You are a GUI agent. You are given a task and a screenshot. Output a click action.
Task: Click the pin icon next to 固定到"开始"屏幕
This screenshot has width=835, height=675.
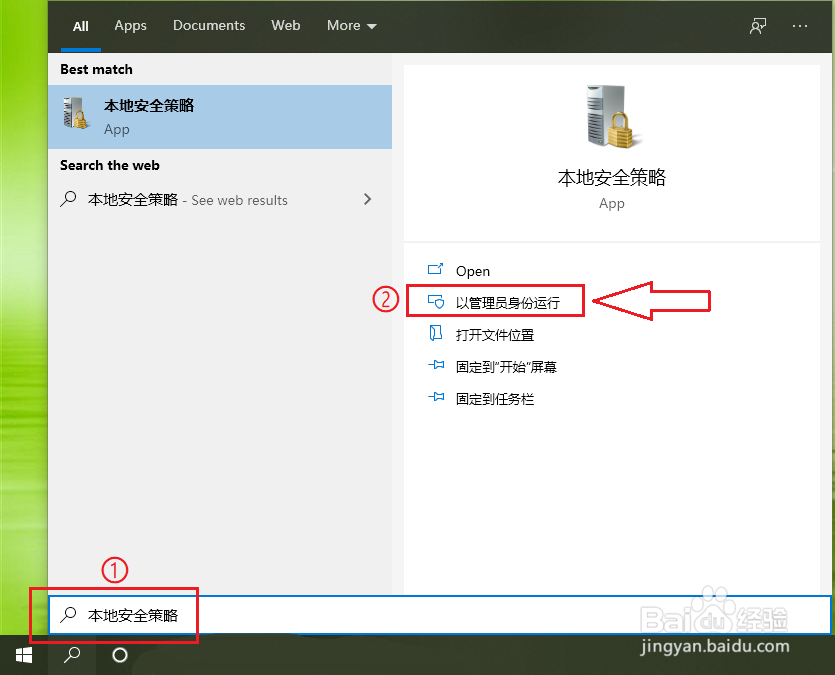pos(436,366)
